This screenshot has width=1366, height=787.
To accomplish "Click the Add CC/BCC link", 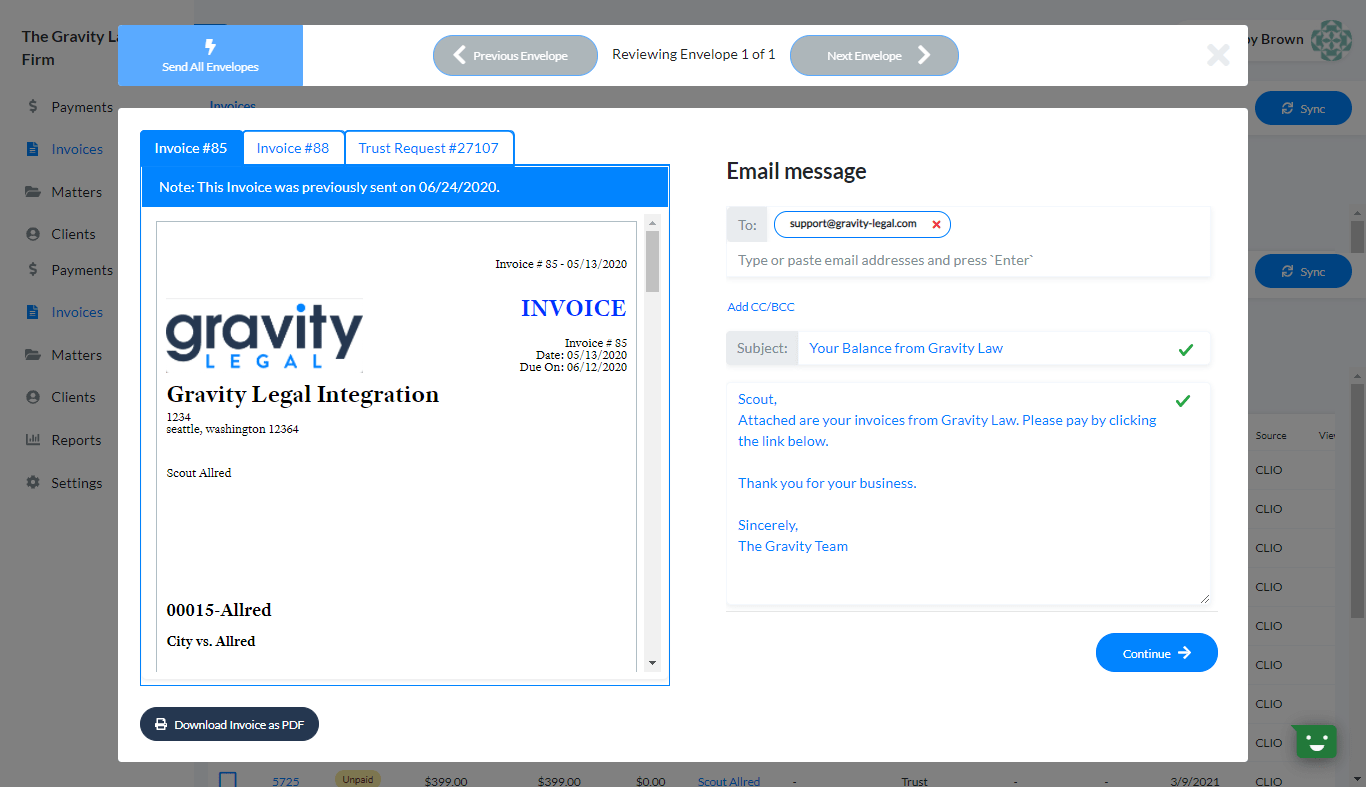I will coord(761,307).
